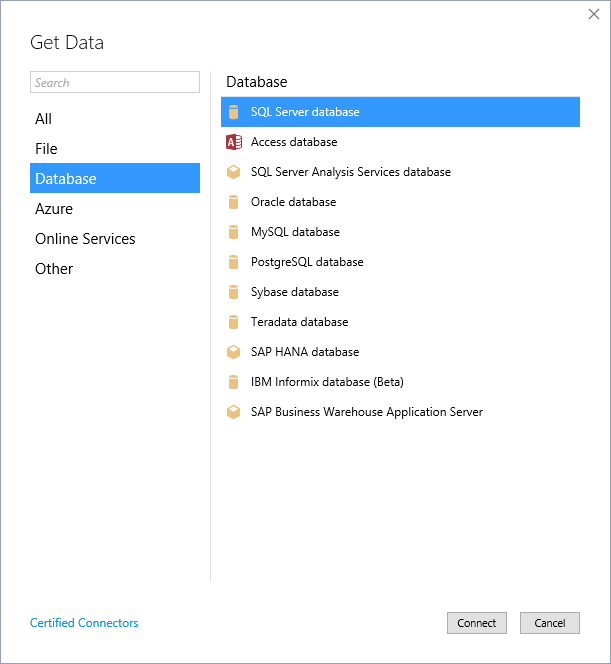The height and width of the screenshot is (664, 611).
Task: Click the SQL Server database cylinder icon
Action: click(233, 112)
